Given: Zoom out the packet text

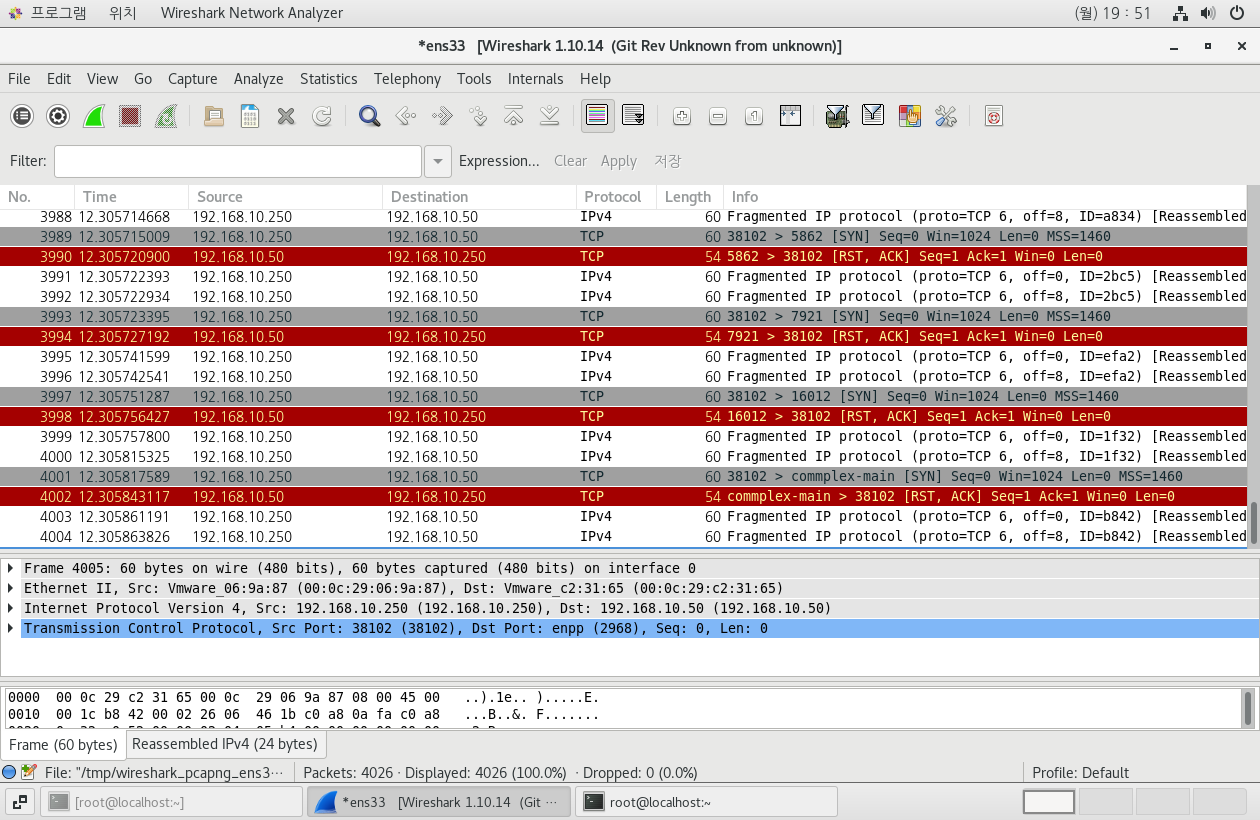Looking at the screenshot, I should [718, 116].
